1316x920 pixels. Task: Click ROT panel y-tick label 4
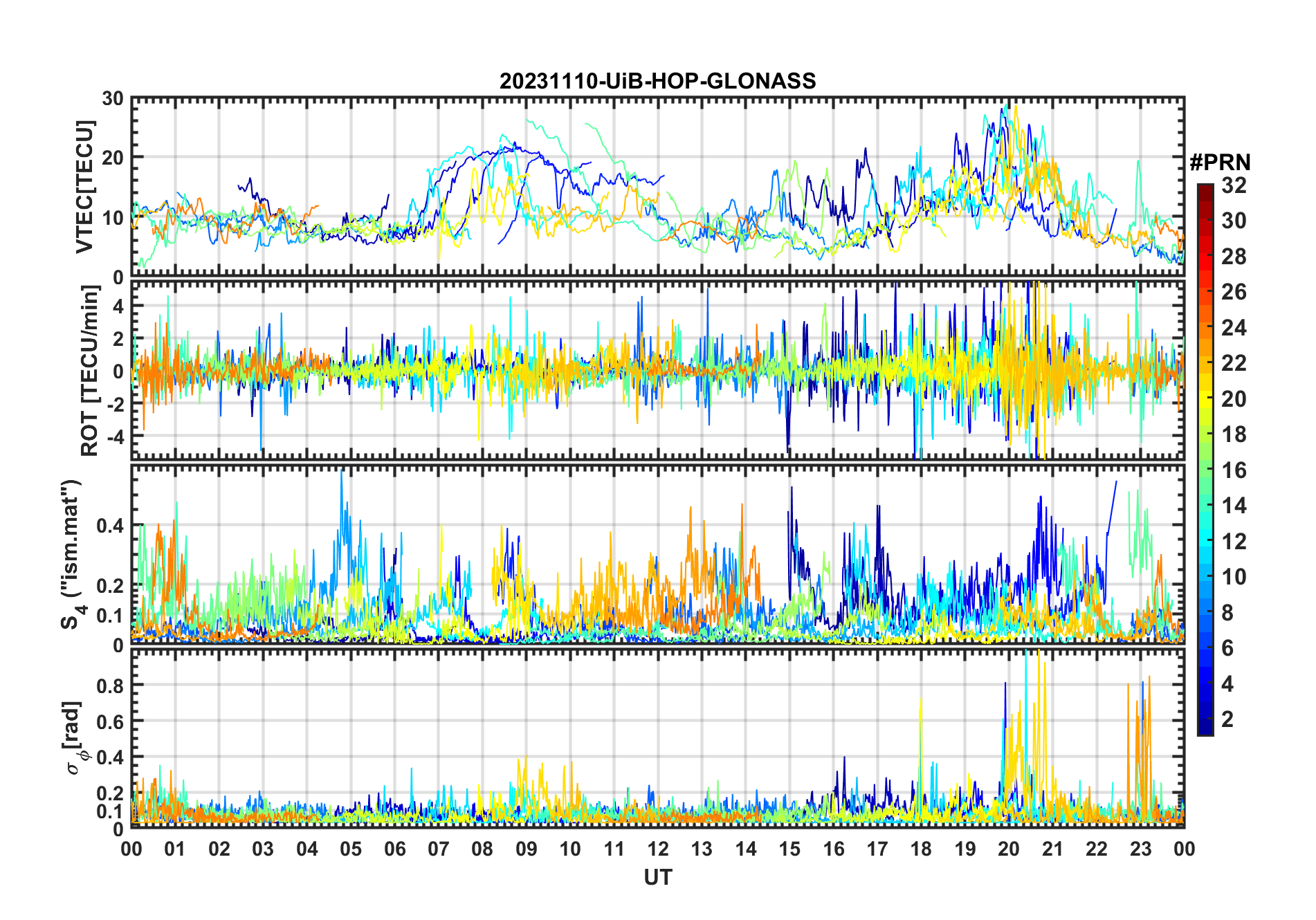(118, 306)
